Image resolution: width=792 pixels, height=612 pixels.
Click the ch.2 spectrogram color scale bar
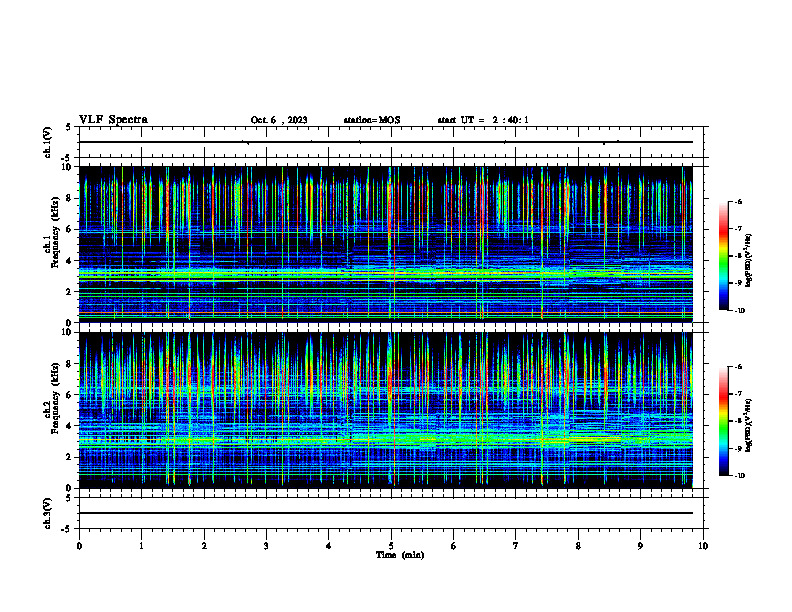723,421
